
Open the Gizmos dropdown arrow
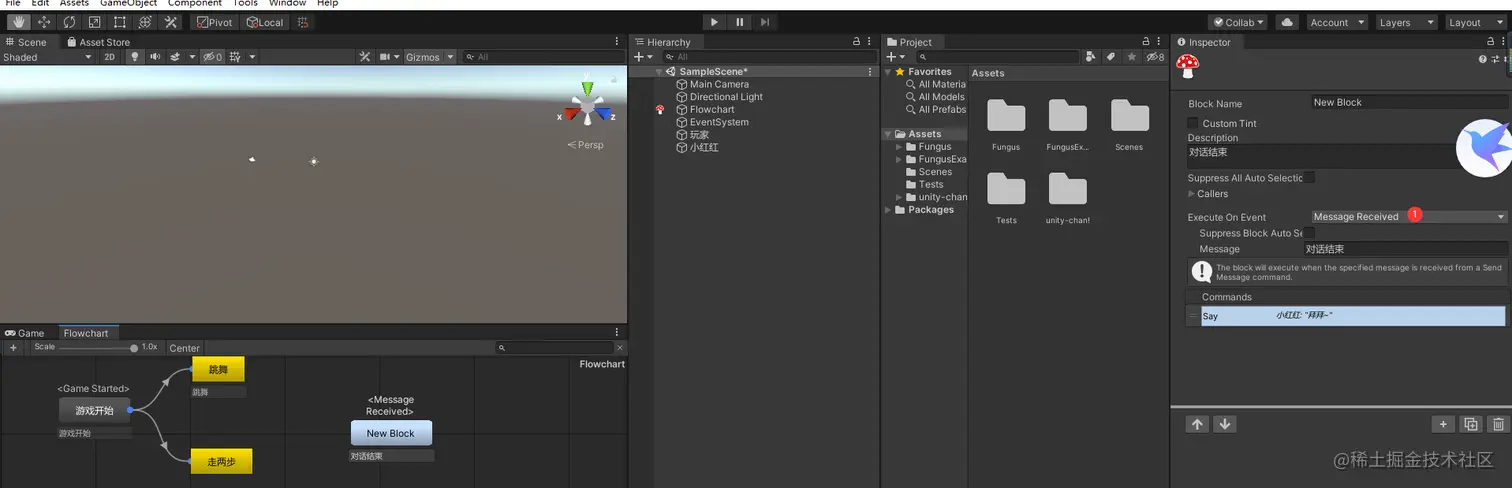450,57
